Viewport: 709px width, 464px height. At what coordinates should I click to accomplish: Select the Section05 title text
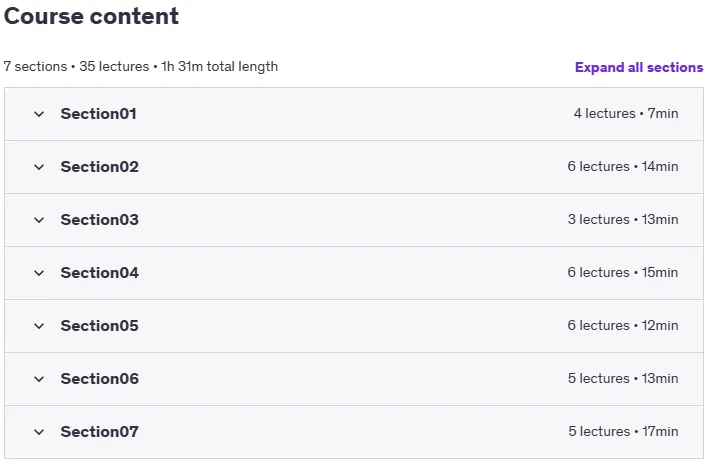click(99, 326)
